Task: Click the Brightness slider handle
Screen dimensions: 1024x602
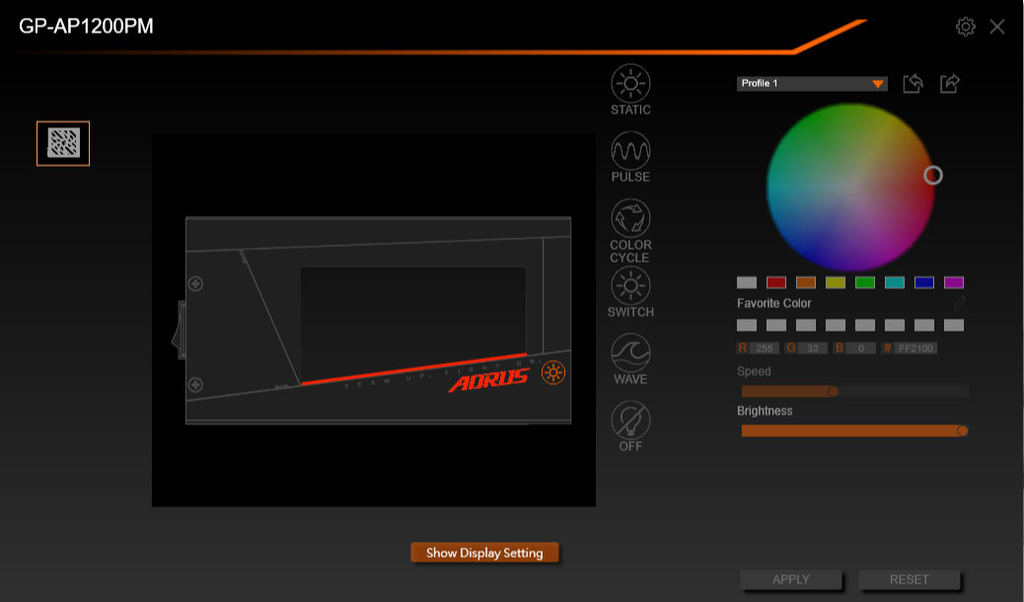Action: (x=962, y=430)
